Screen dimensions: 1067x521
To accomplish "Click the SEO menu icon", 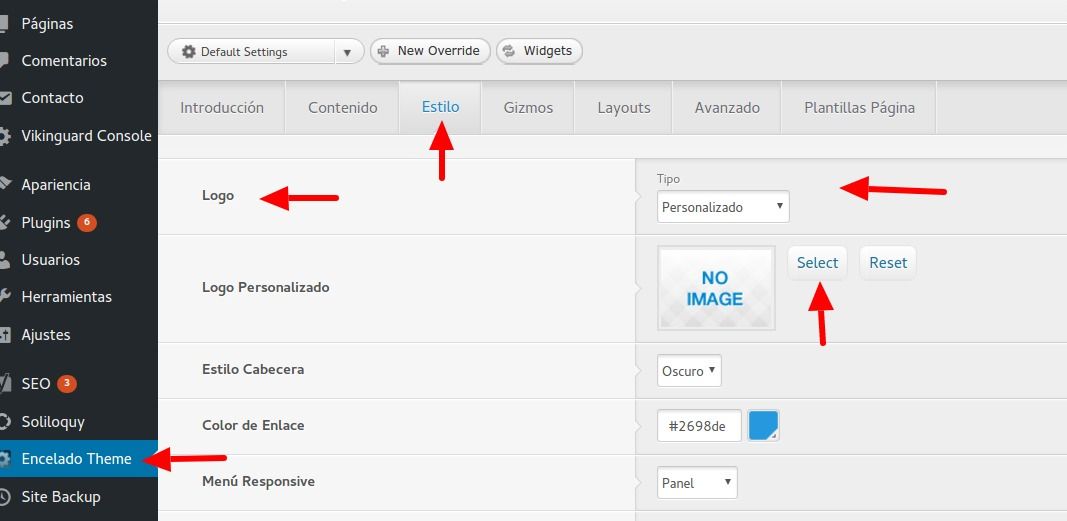I will 5,384.
